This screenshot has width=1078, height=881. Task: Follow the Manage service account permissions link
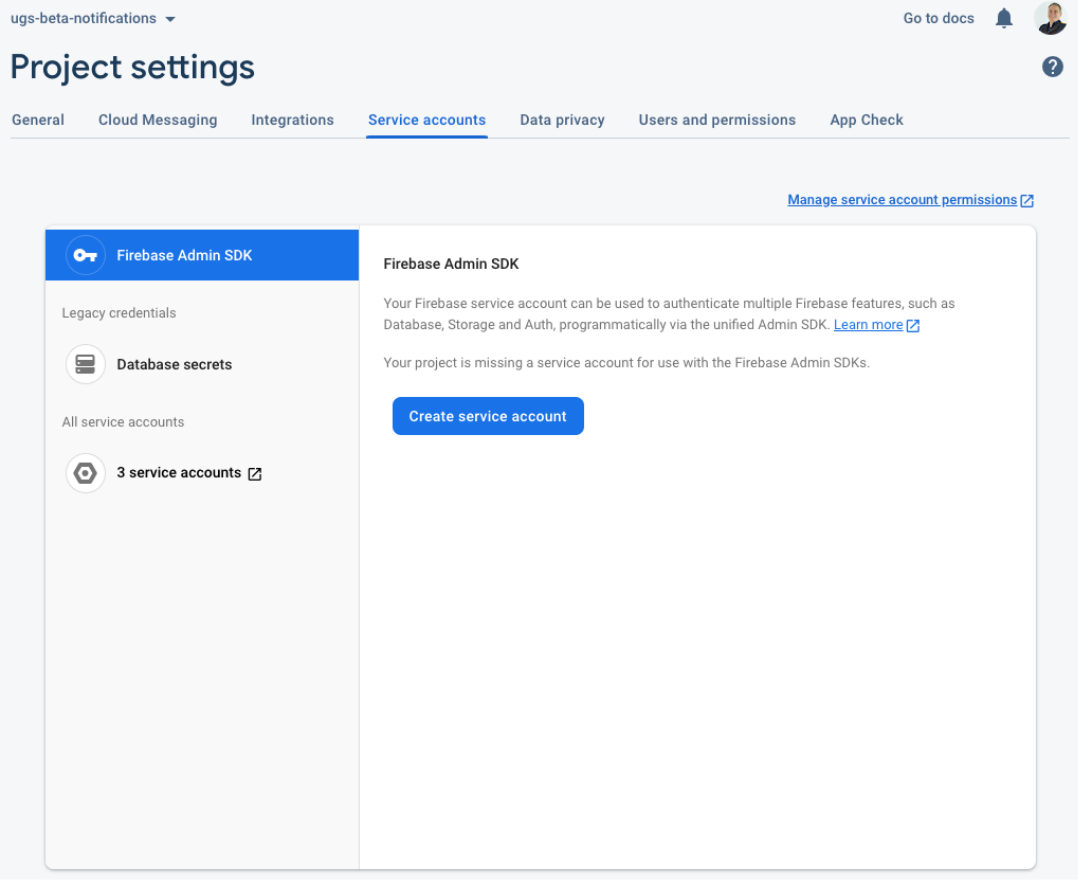(x=901, y=200)
